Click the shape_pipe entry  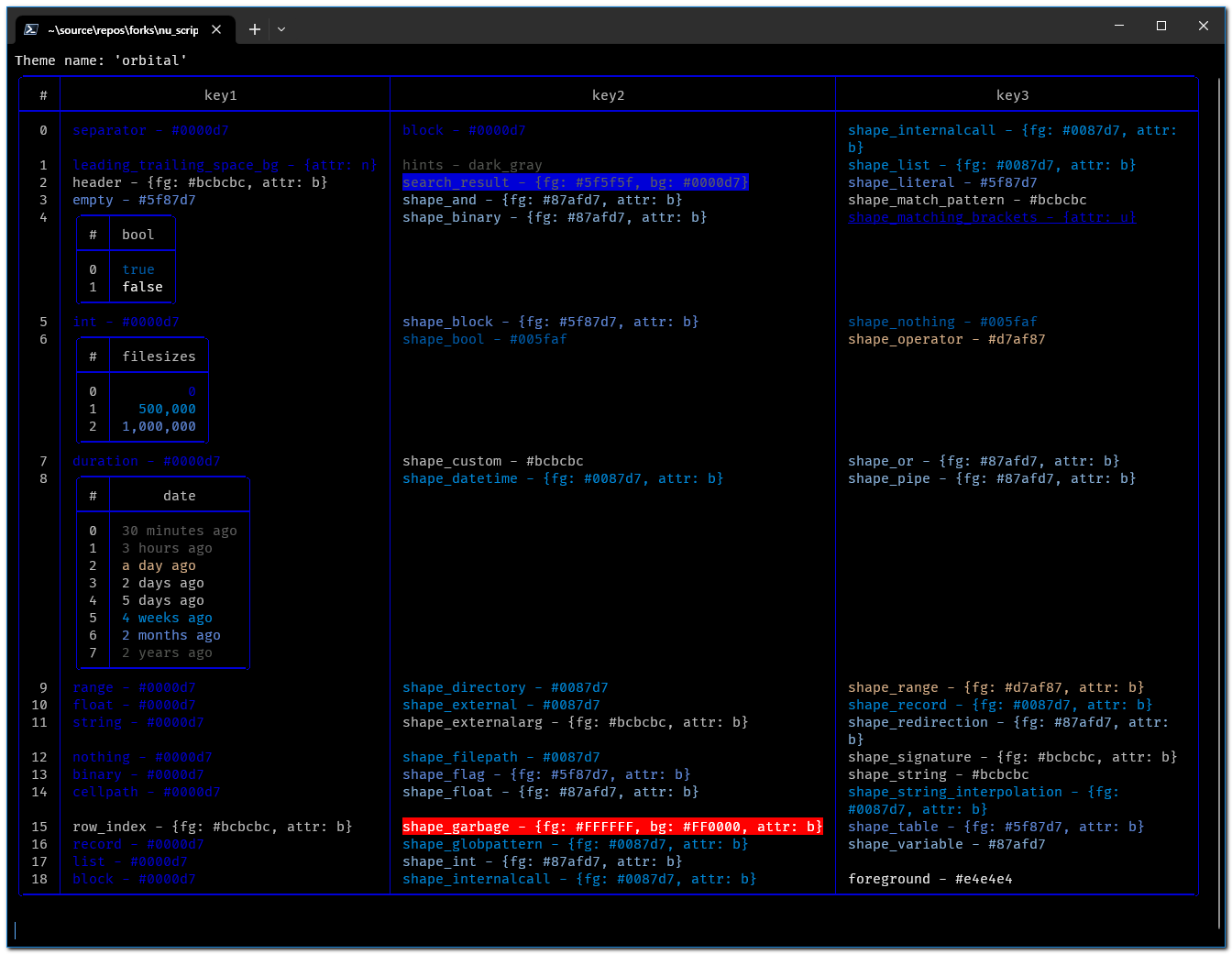[x=992, y=478]
